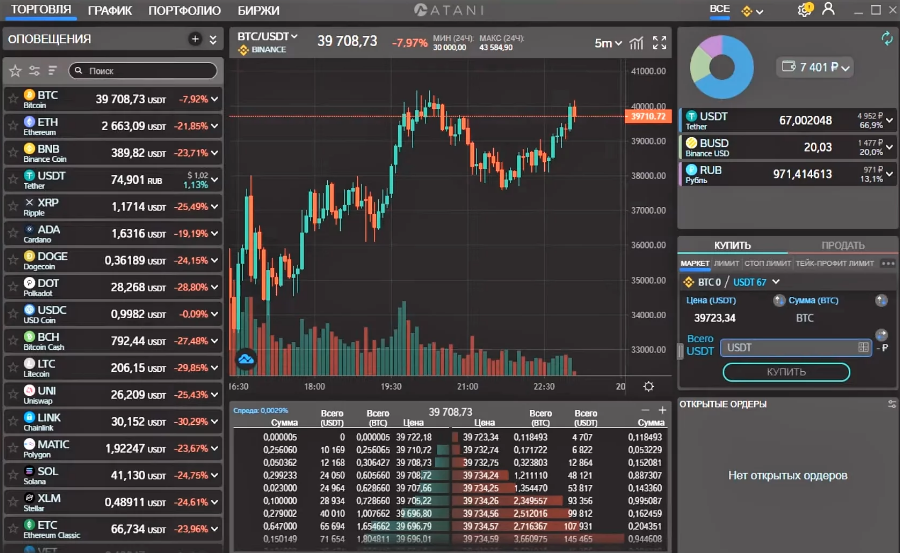Switch to the График tab
900x553 pixels.
pos(110,10)
